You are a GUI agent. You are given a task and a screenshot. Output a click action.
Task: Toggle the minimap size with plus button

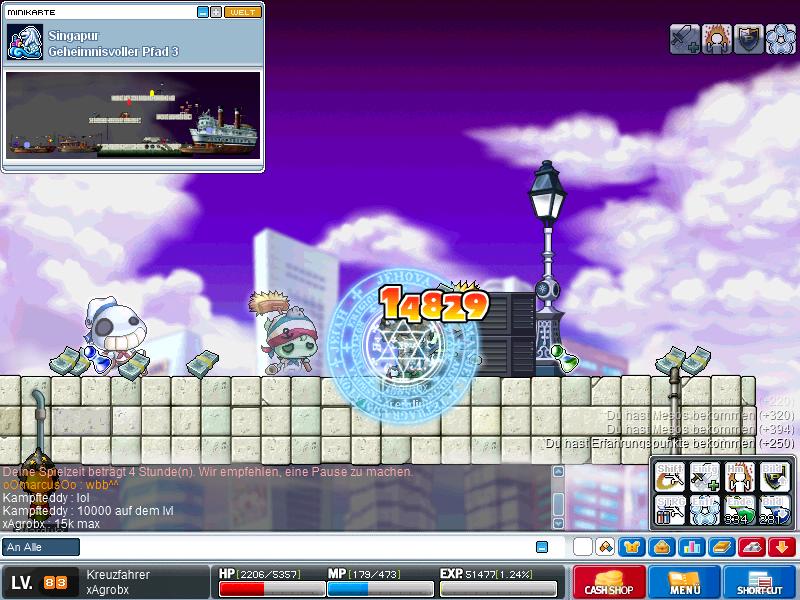[x=216, y=12]
